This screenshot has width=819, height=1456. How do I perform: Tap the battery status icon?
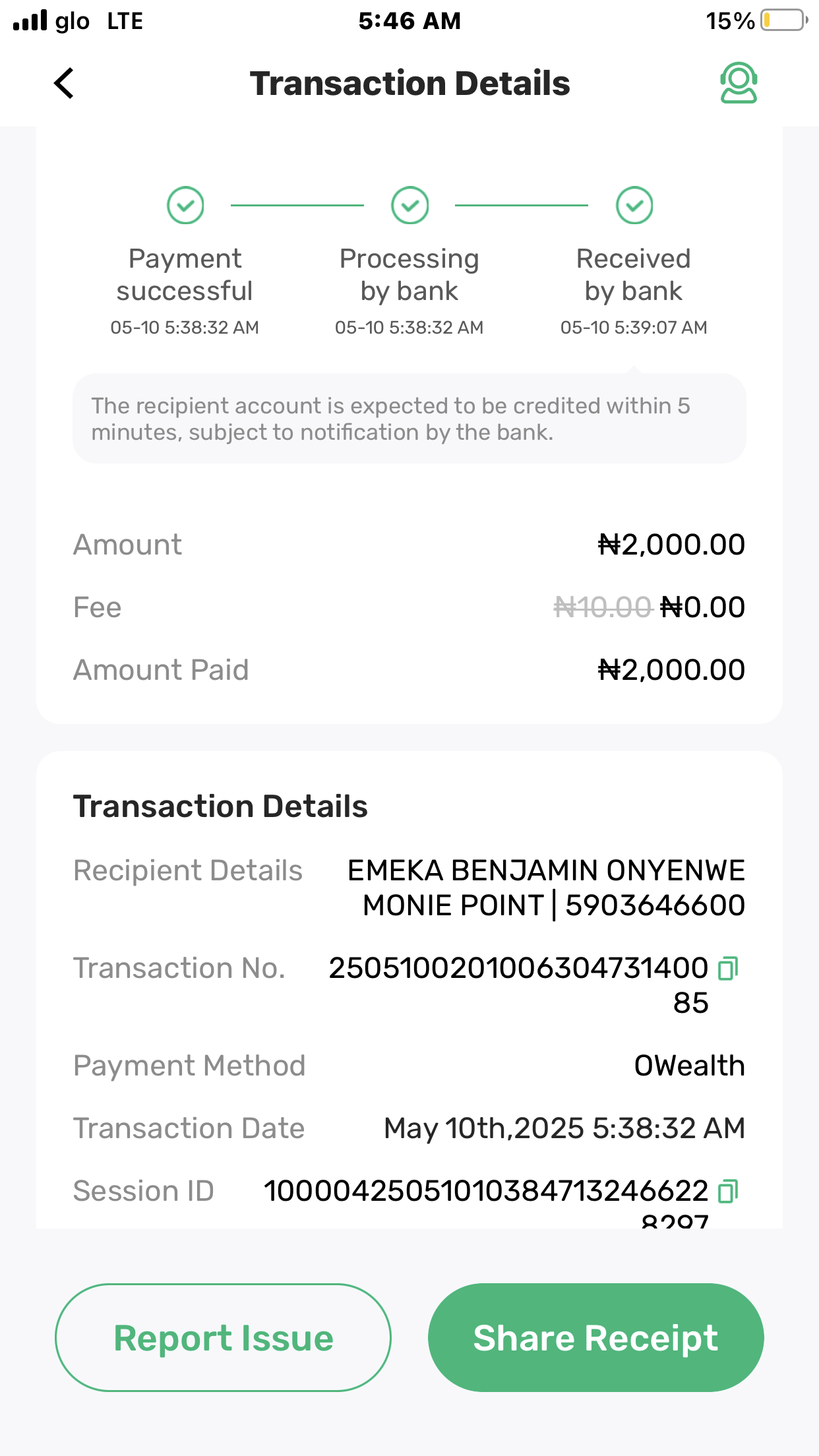(x=783, y=20)
